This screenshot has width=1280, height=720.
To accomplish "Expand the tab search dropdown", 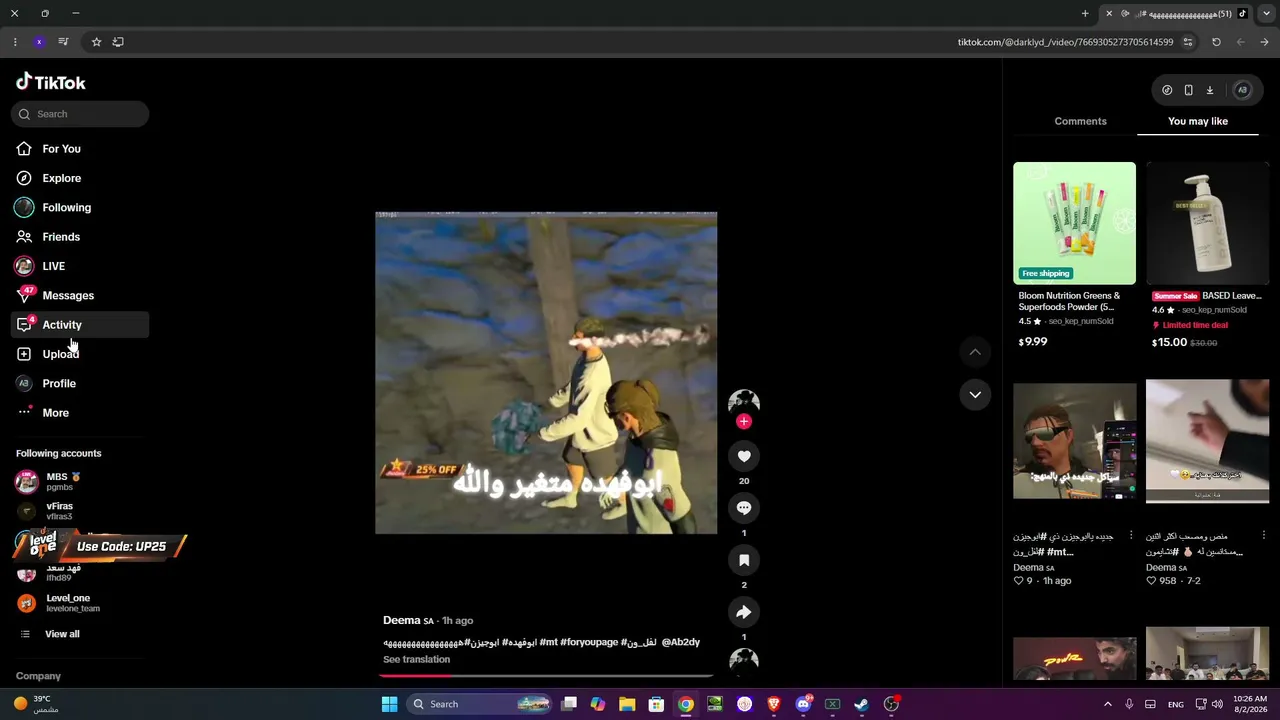I will [x=1266, y=14].
